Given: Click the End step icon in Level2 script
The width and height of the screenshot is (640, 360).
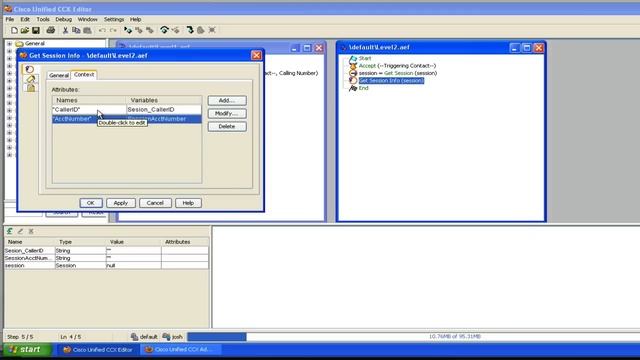Looking at the screenshot, I should (353, 88).
